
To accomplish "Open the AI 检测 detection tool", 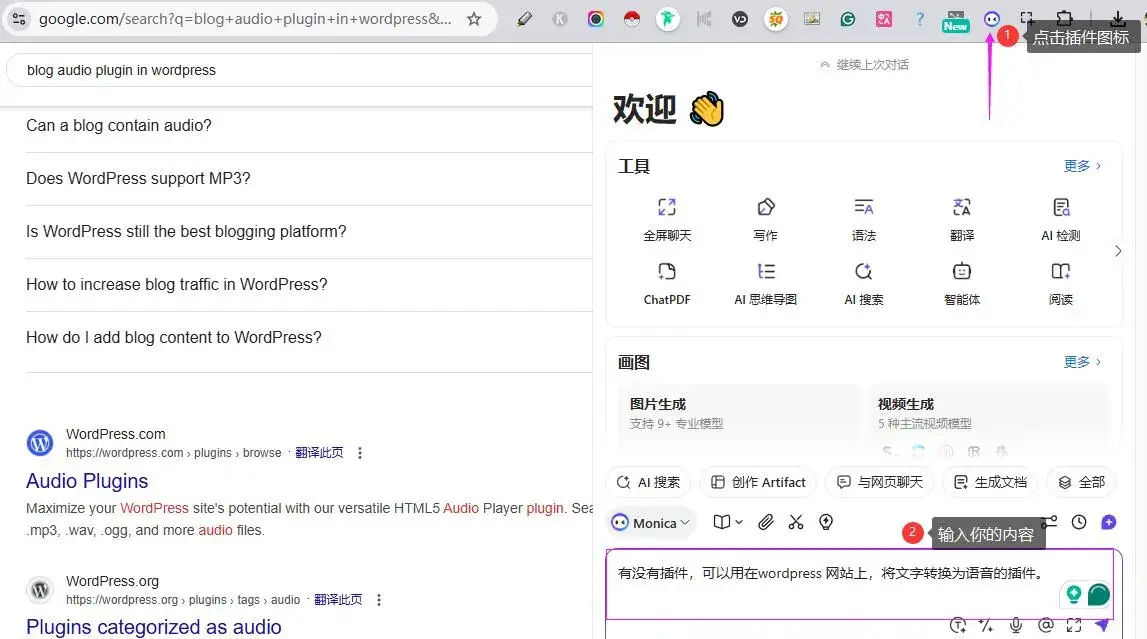I will 1061,219.
